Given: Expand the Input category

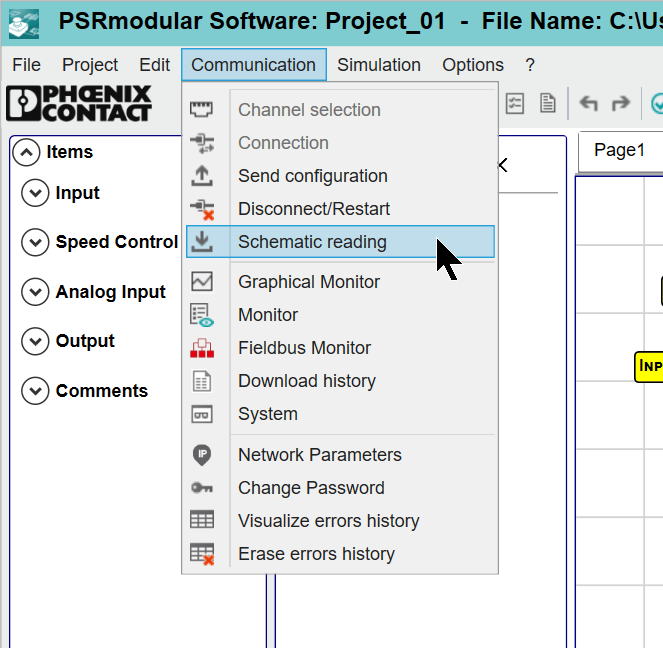Looking at the screenshot, I should click(x=35, y=193).
